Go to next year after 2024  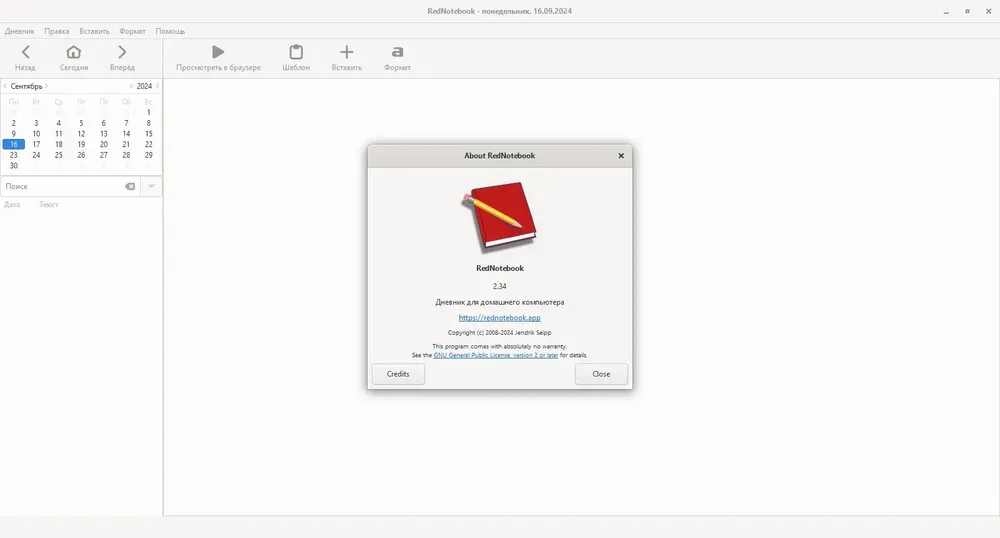point(158,86)
